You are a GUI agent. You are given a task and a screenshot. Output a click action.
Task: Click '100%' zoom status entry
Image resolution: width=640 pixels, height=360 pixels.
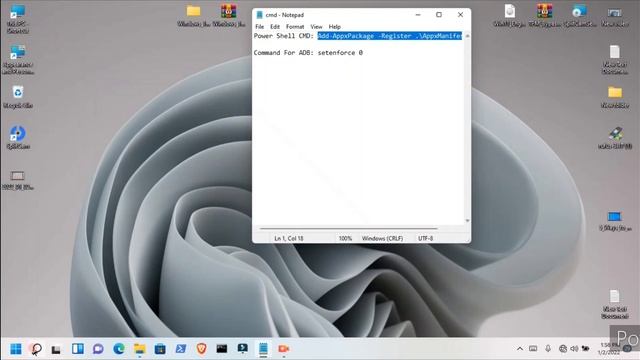[345, 238]
